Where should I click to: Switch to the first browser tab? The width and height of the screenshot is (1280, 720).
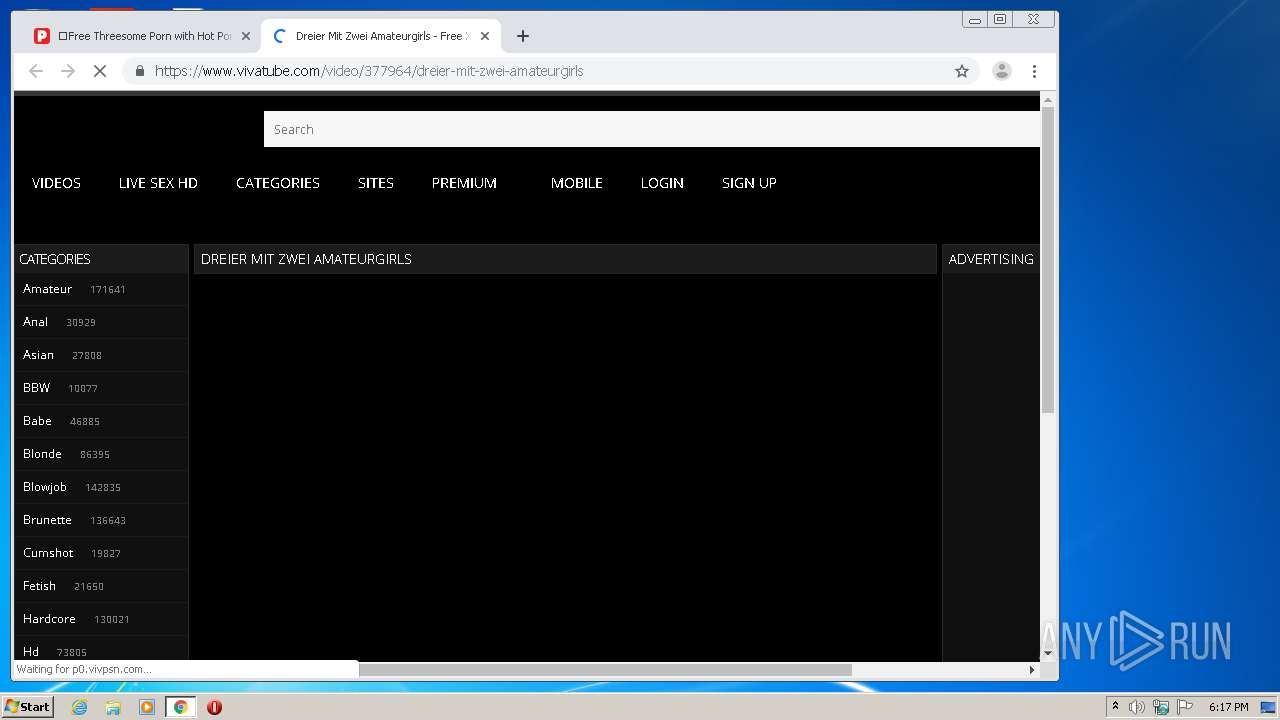click(141, 36)
